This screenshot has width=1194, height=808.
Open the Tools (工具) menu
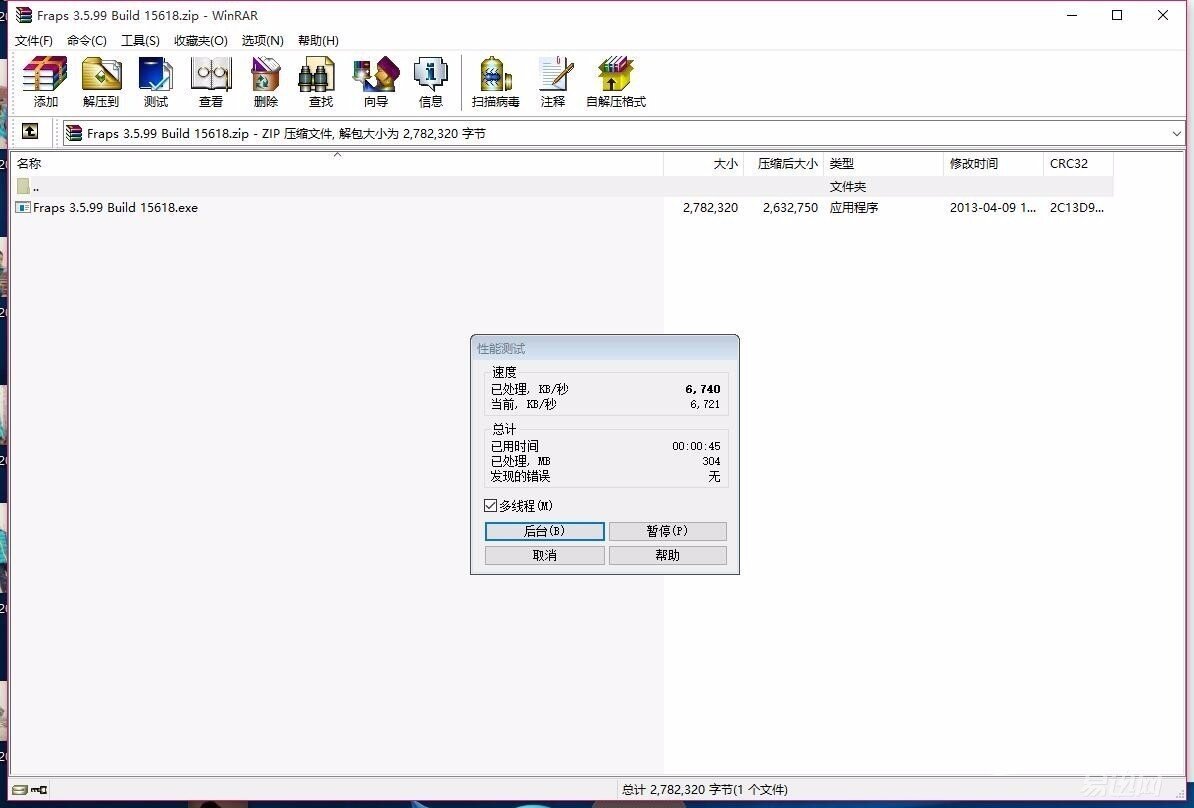(140, 40)
